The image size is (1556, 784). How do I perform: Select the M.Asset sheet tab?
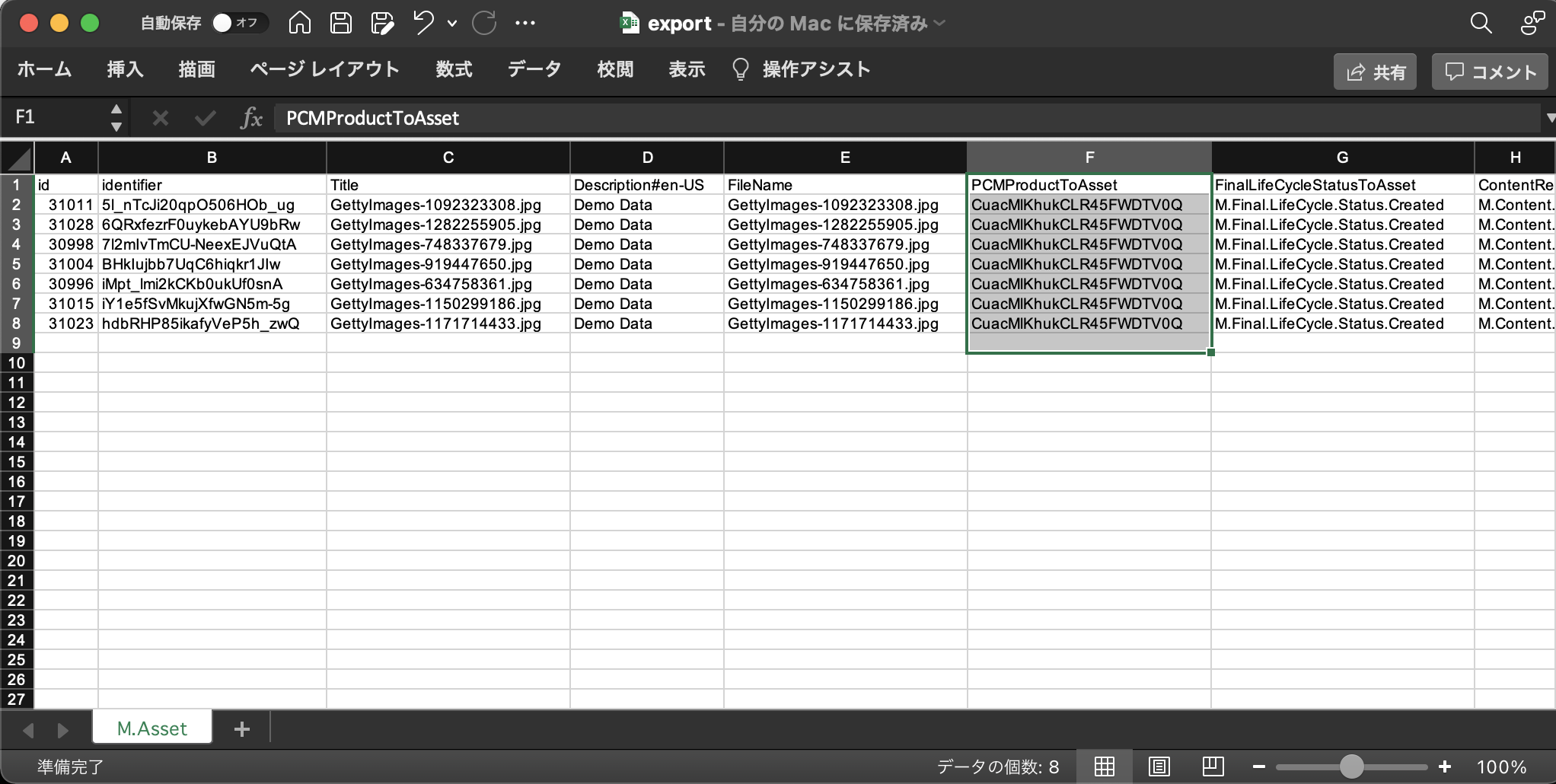tap(152, 728)
